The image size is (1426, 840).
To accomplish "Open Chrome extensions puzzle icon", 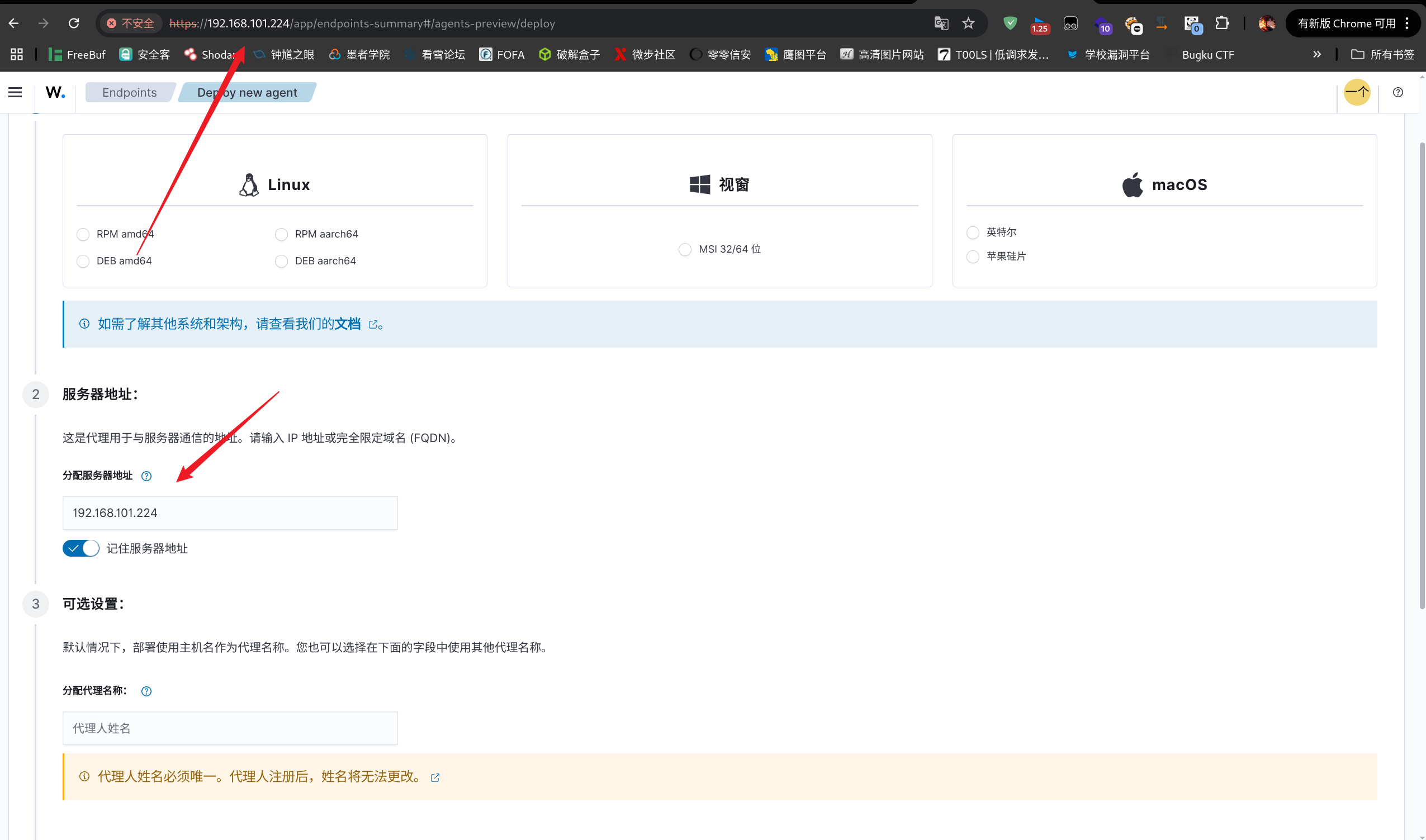I will [1221, 23].
